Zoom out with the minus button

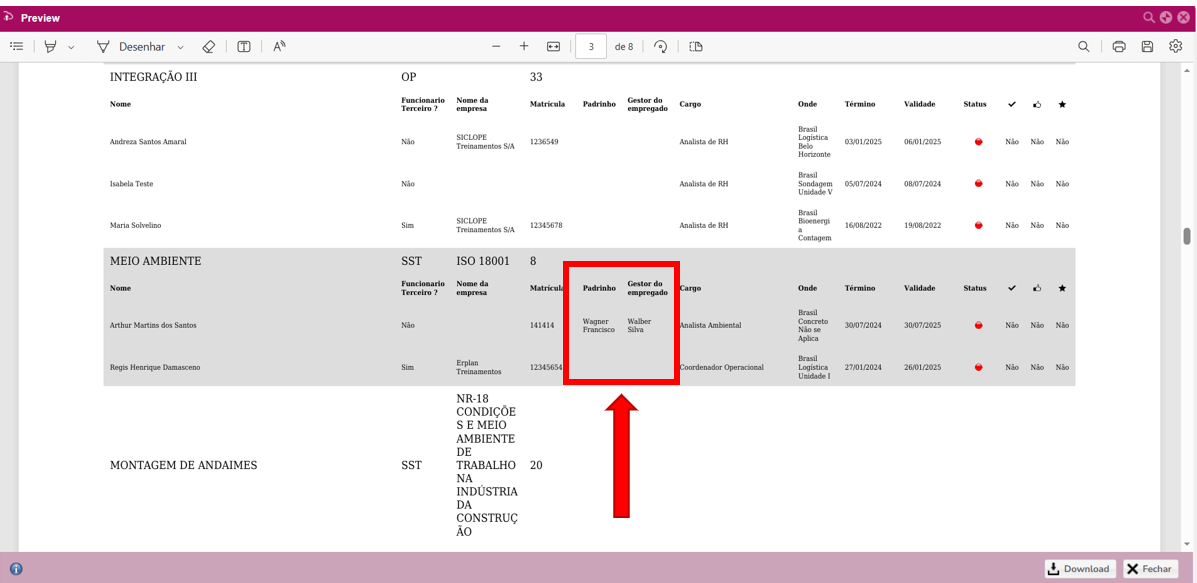(496, 47)
